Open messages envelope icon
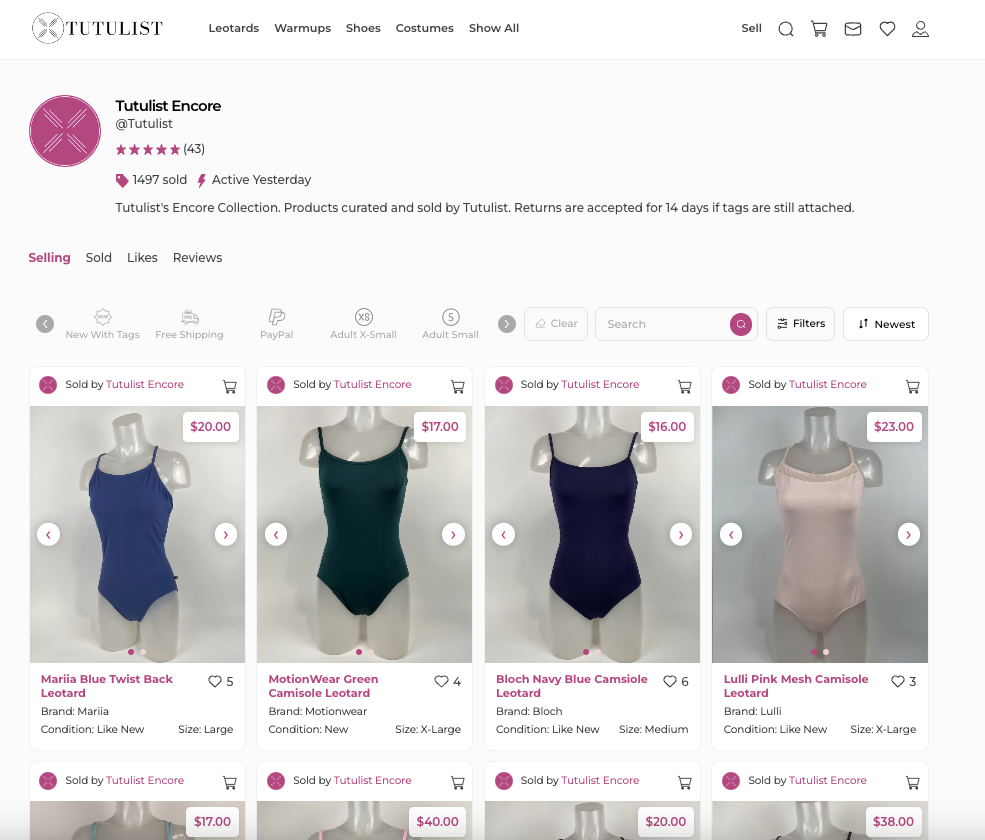Image resolution: width=985 pixels, height=840 pixels. tap(852, 29)
